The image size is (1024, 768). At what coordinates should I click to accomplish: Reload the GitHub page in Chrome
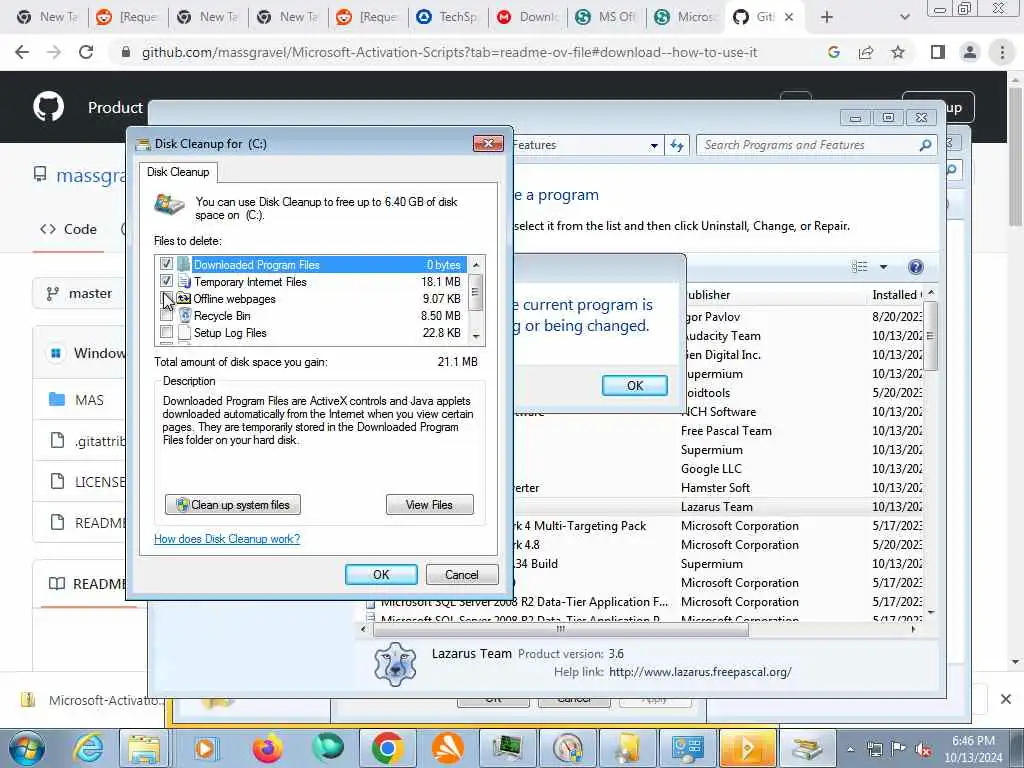[x=86, y=52]
